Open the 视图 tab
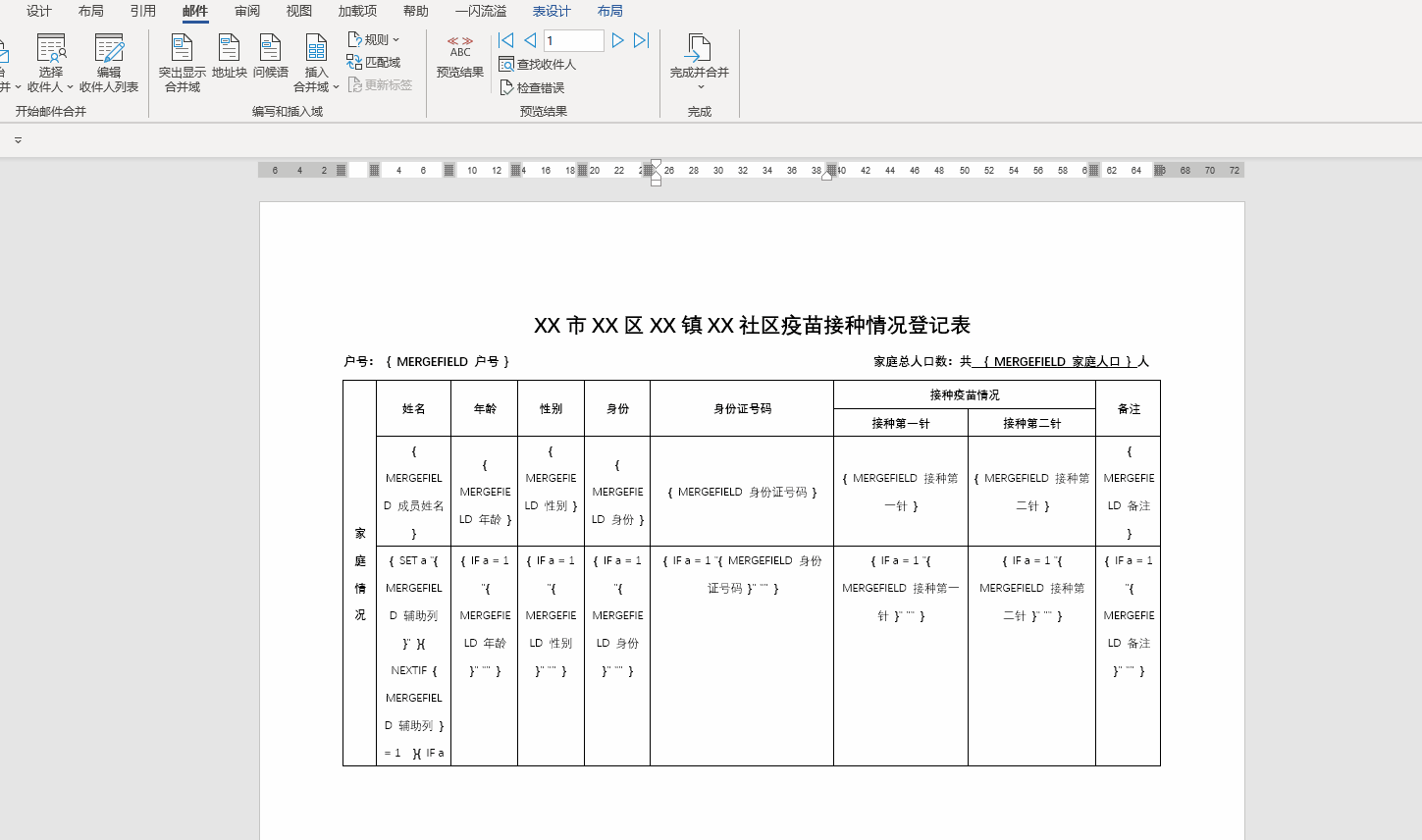This screenshot has height=840, width=1422. (x=299, y=11)
